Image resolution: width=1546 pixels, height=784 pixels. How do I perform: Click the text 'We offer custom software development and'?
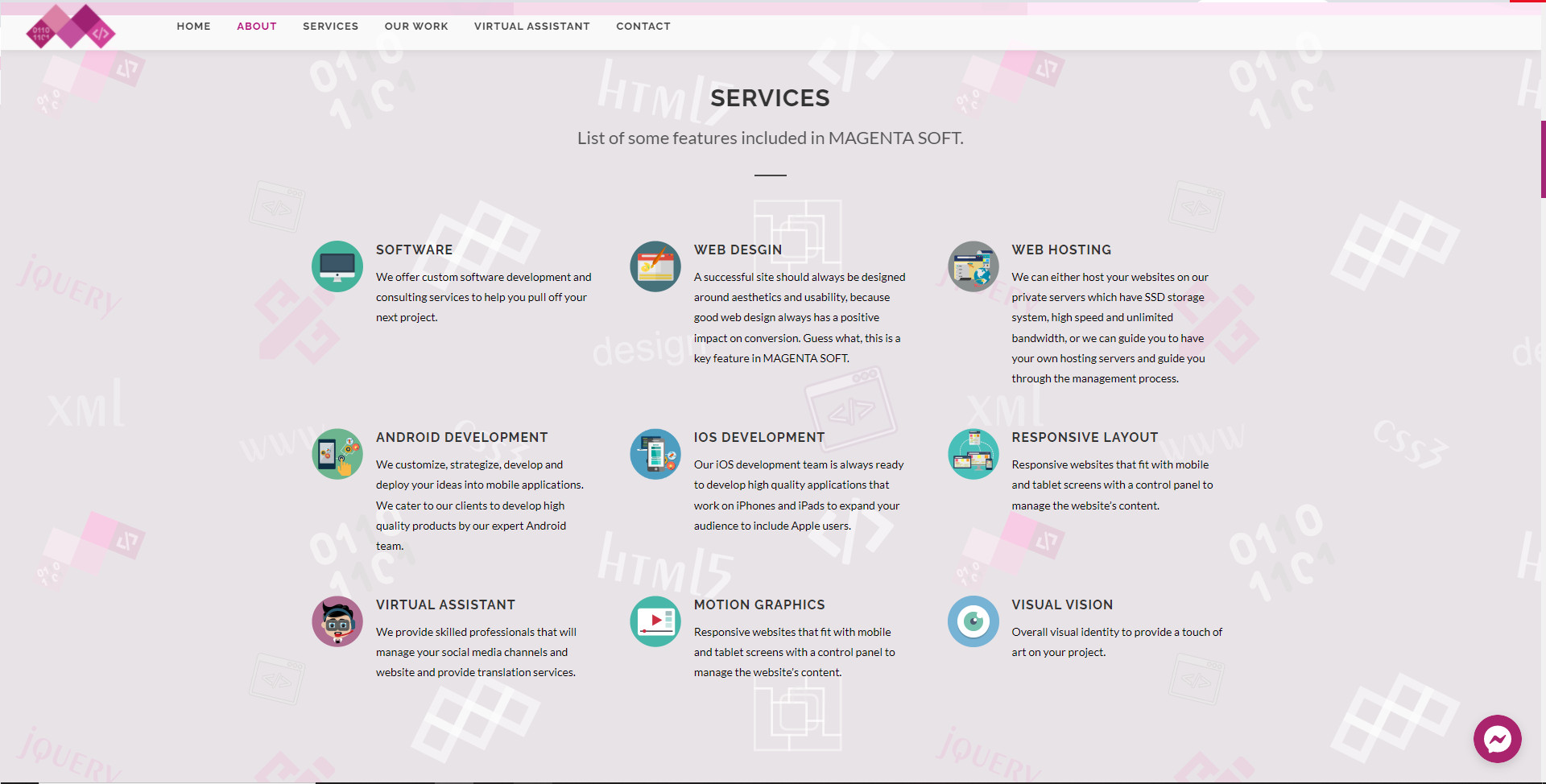[484, 277]
